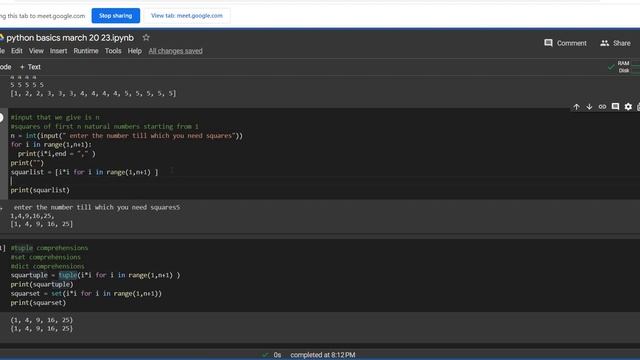Screen dimensions: 640x360
Task: Move the selected cell up
Action: click(x=576, y=107)
